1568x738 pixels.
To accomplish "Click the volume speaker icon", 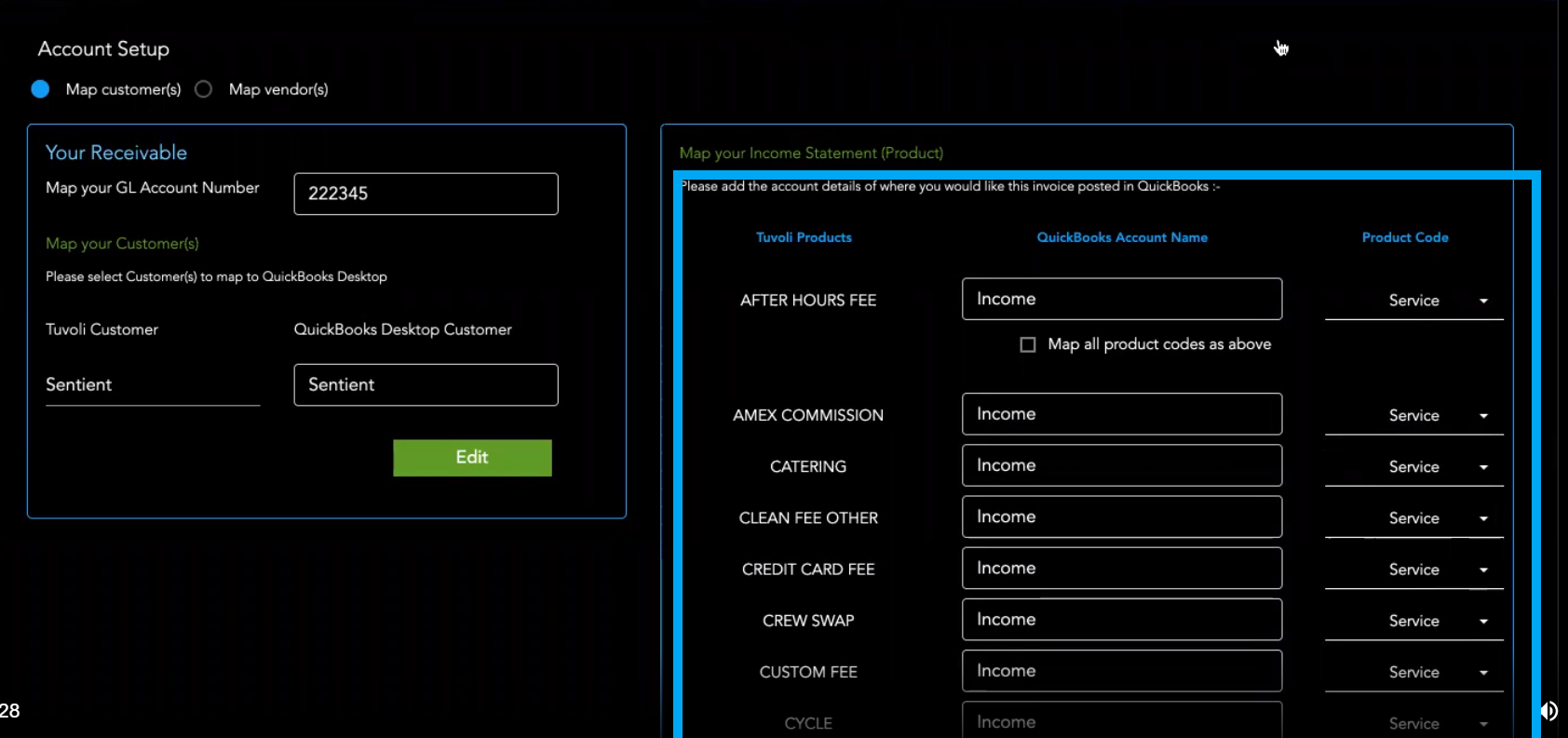I will coord(1548,711).
